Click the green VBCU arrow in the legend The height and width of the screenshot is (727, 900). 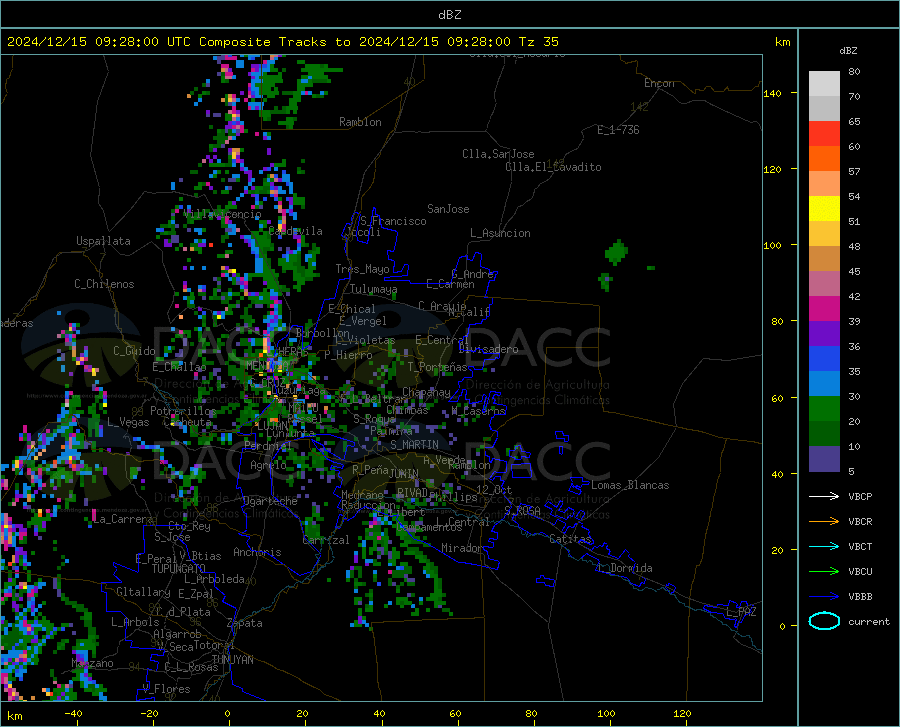[824, 572]
